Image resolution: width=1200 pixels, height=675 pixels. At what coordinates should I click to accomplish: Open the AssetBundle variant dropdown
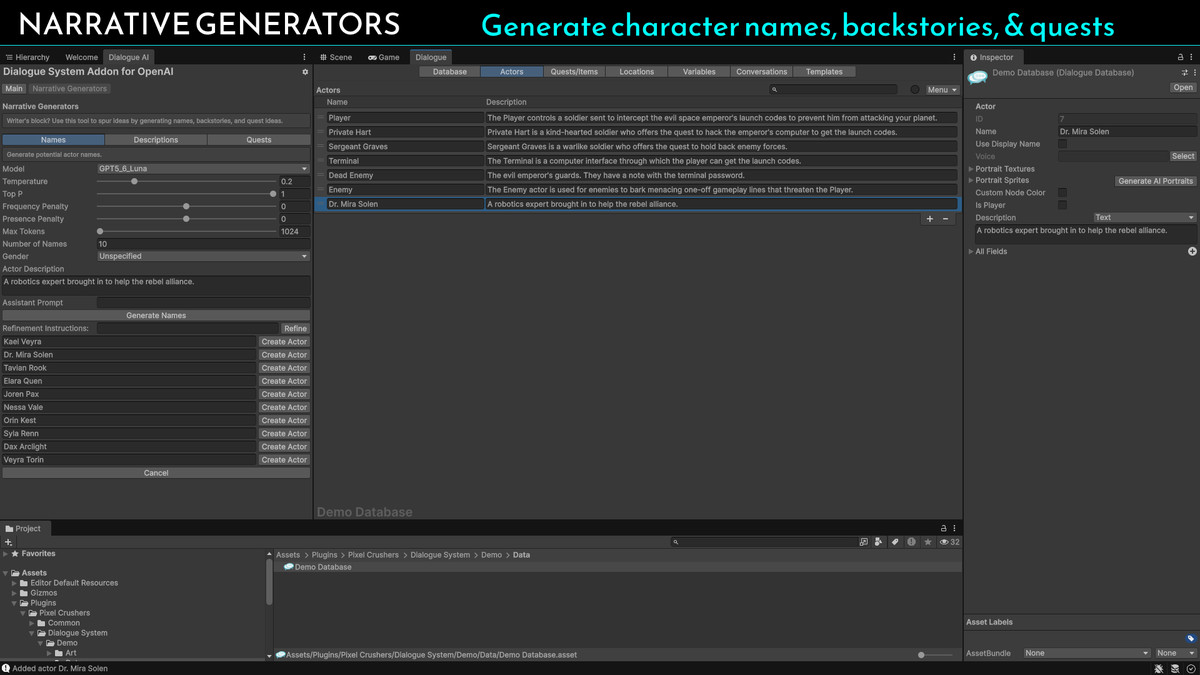pos(1175,653)
